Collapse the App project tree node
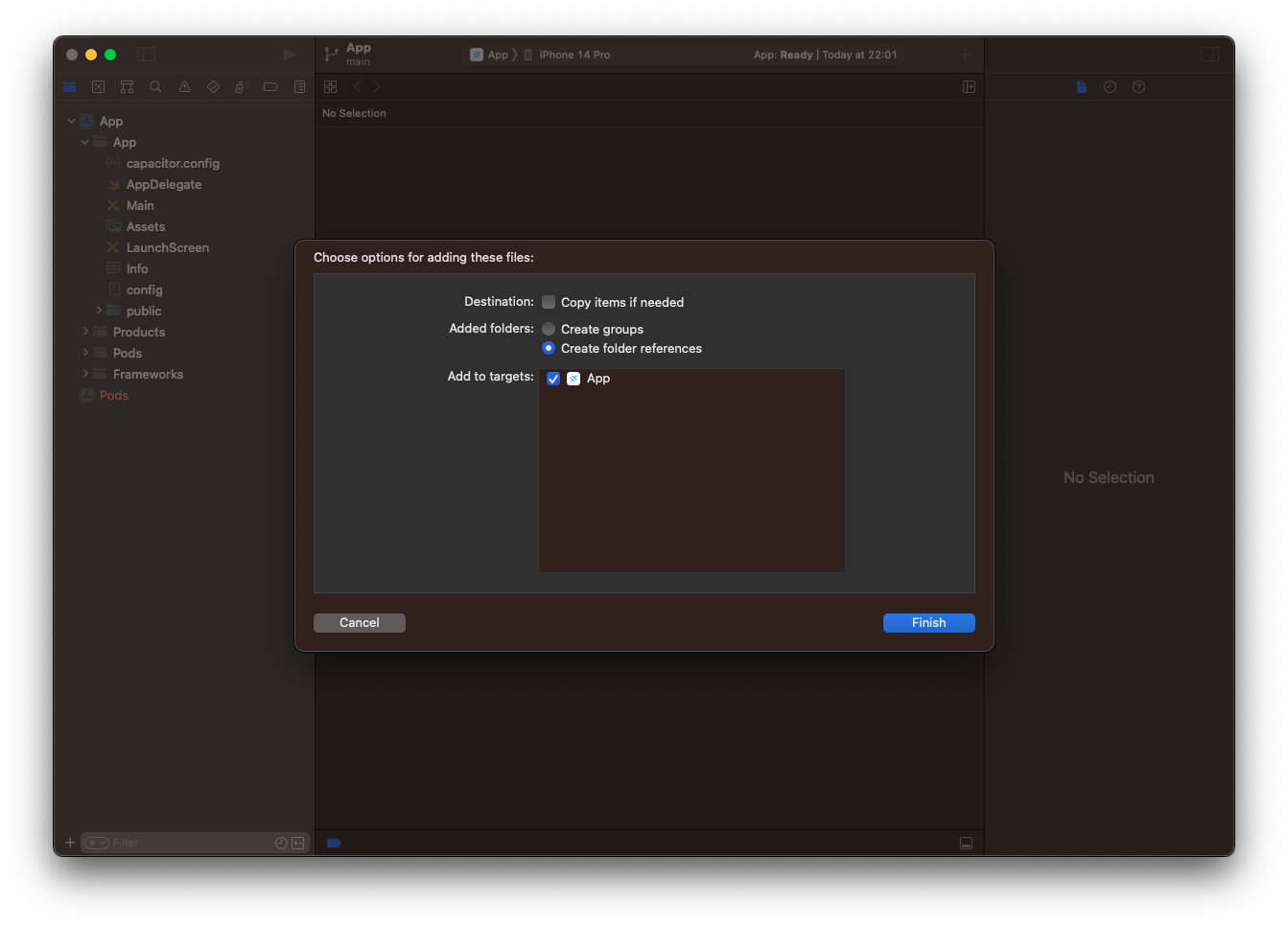 coord(71,121)
